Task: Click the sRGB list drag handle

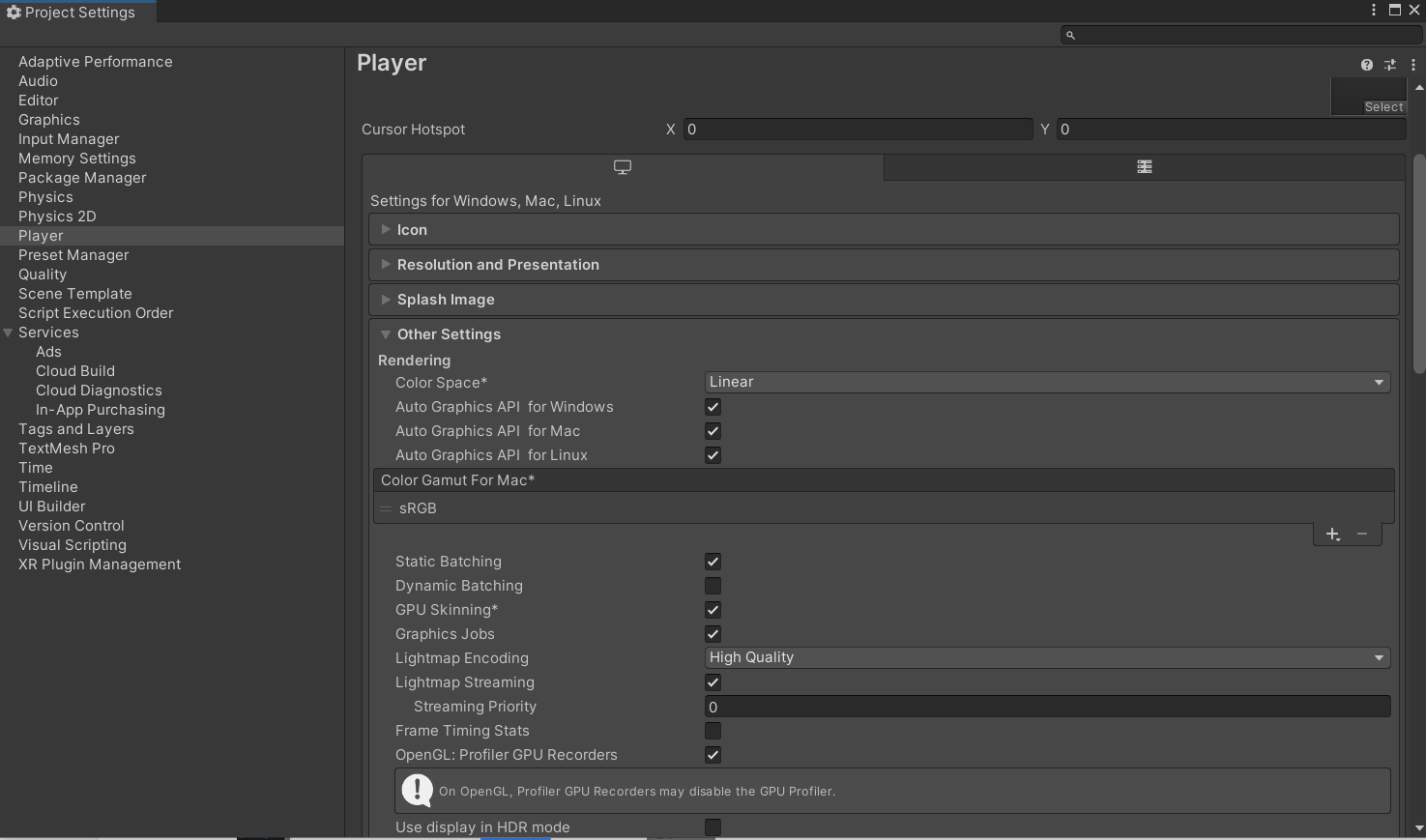Action: pyautogui.click(x=387, y=508)
